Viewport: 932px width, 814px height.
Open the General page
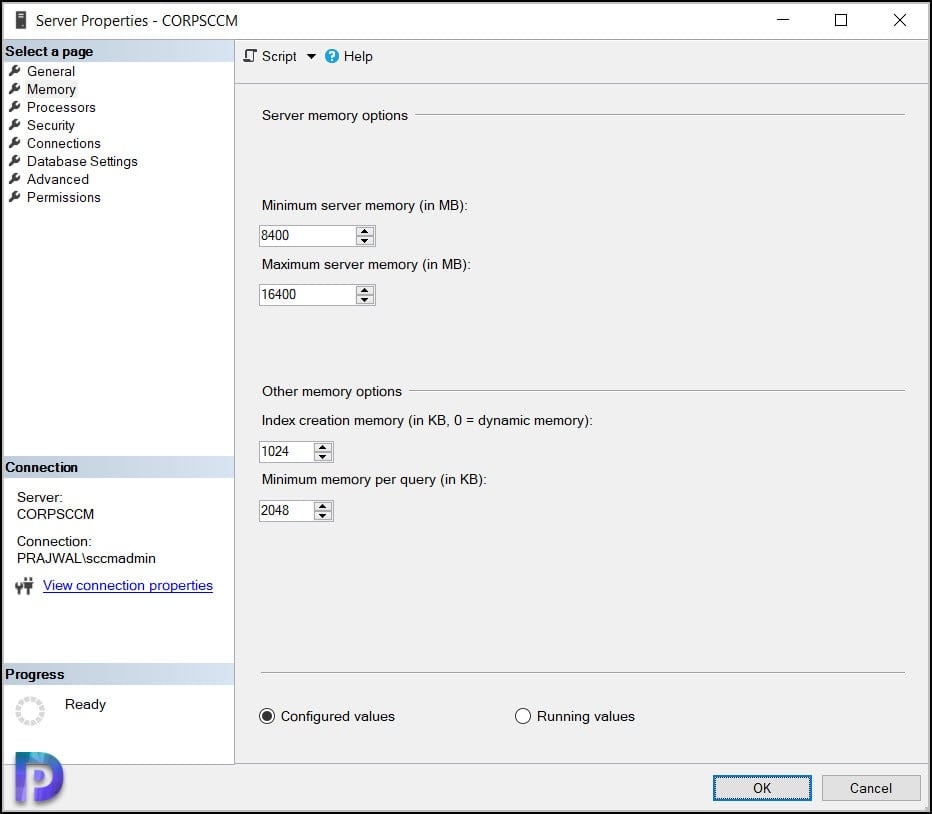(x=51, y=71)
